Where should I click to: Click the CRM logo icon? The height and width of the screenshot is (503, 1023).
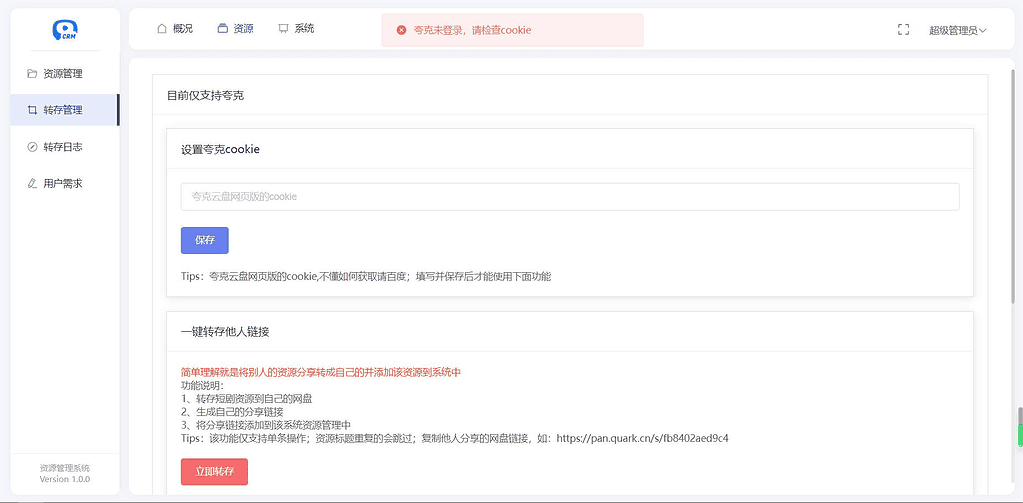(65, 29)
